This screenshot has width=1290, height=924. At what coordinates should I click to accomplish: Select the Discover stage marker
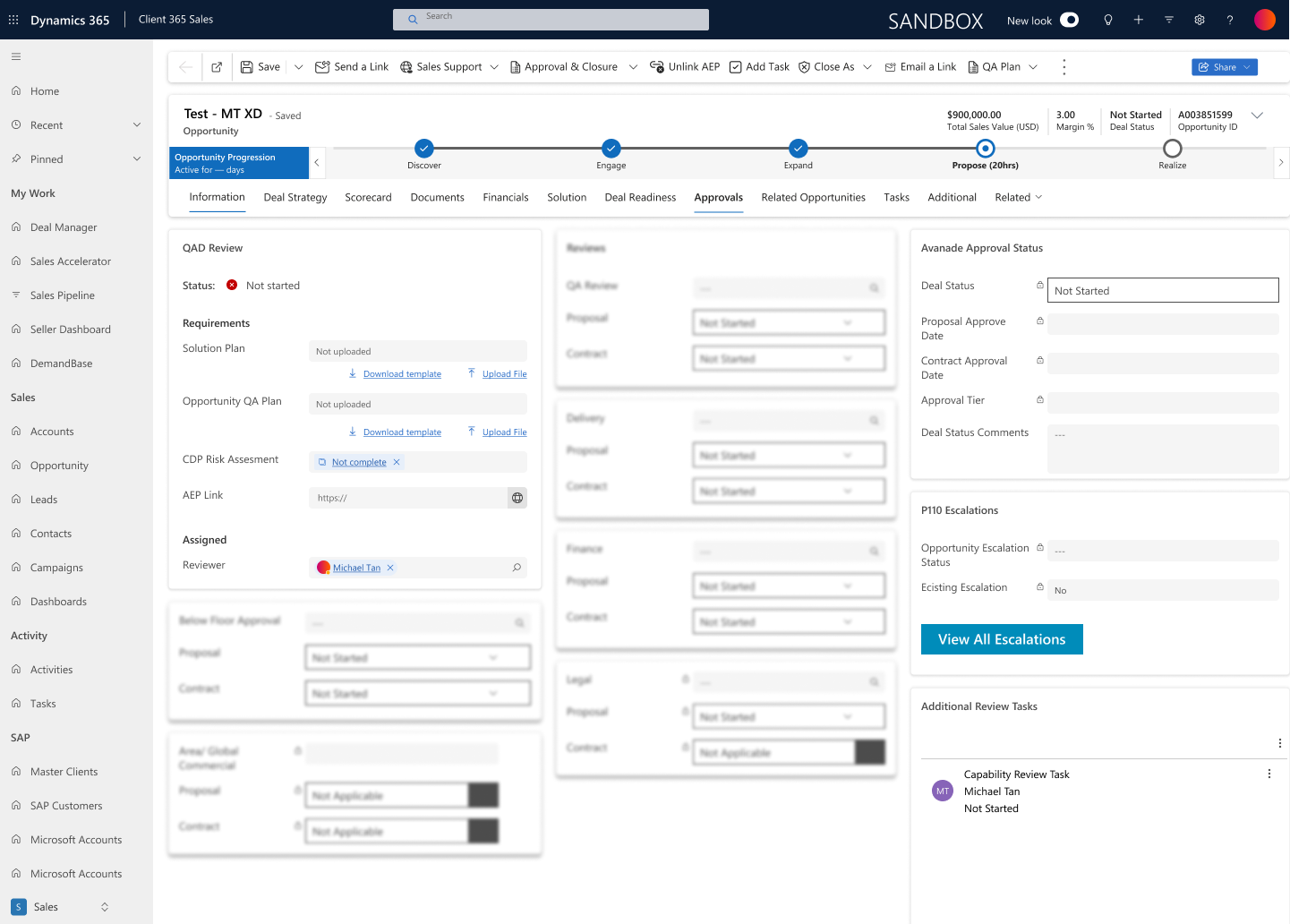[x=424, y=149]
